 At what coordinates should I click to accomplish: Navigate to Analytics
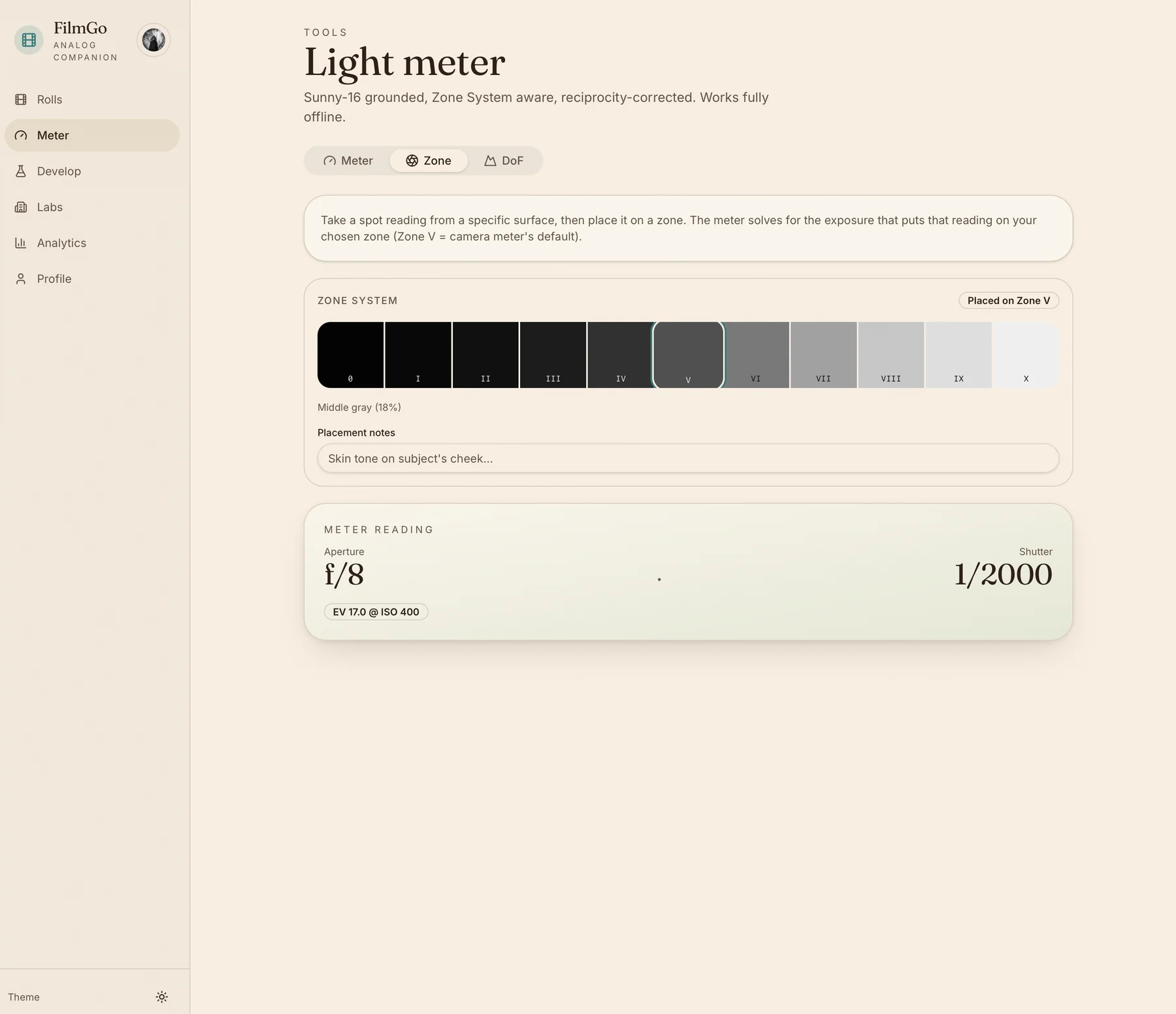coord(92,243)
